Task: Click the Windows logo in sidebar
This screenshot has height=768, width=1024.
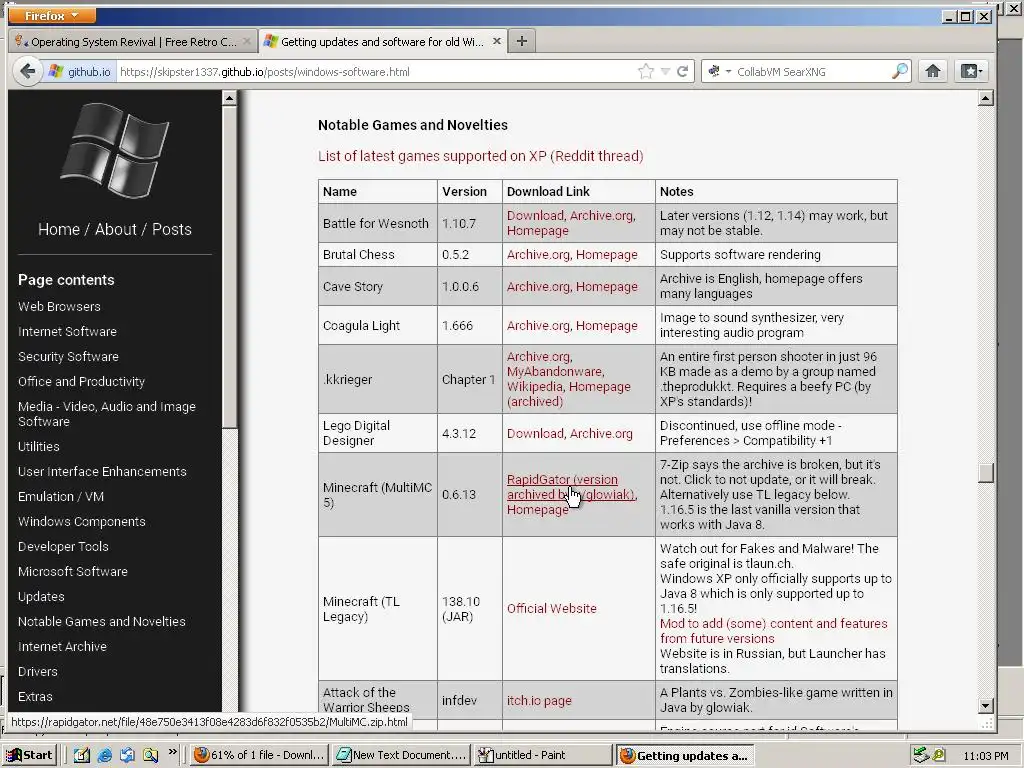Action: (x=115, y=150)
